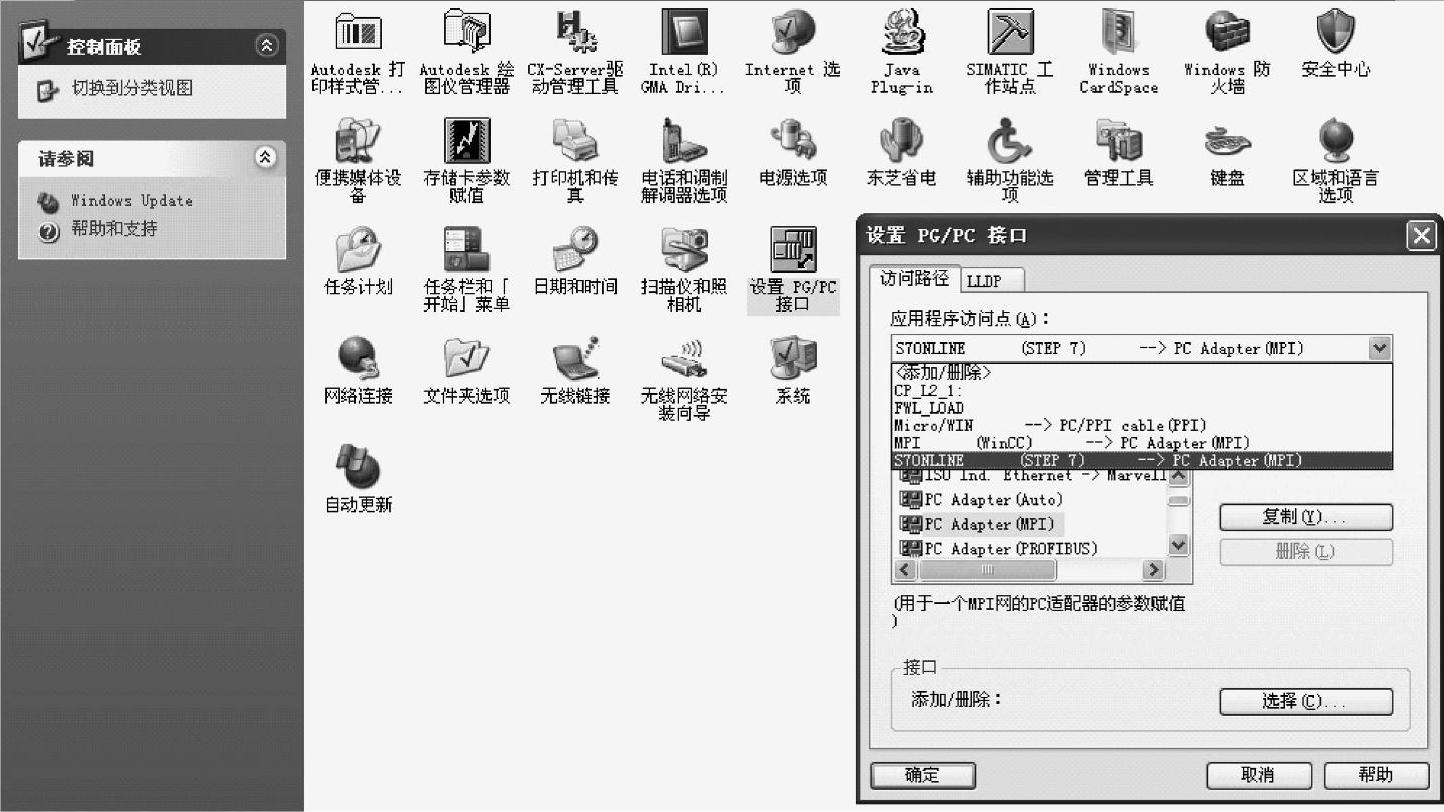Click the interface list scroll-left arrow

(906, 570)
